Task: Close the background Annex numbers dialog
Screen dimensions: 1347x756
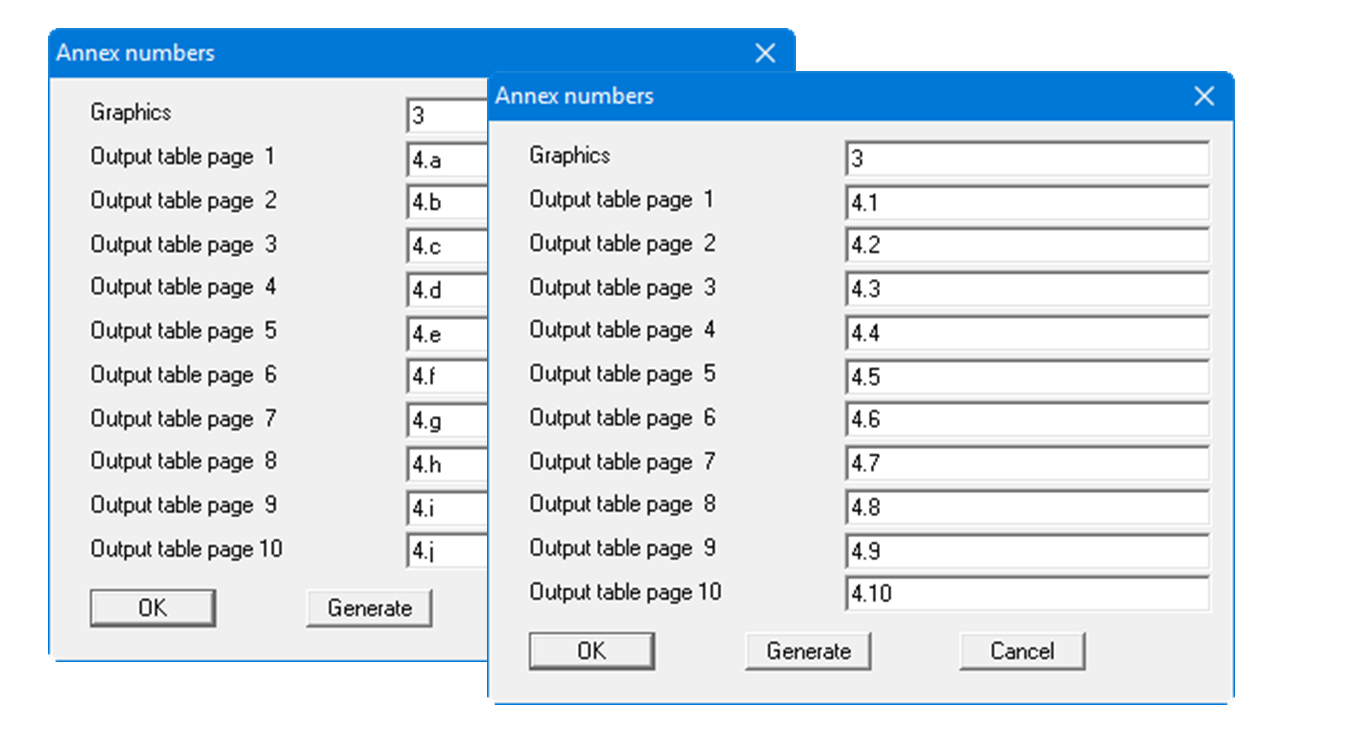Action: pyautogui.click(x=765, y=54)
